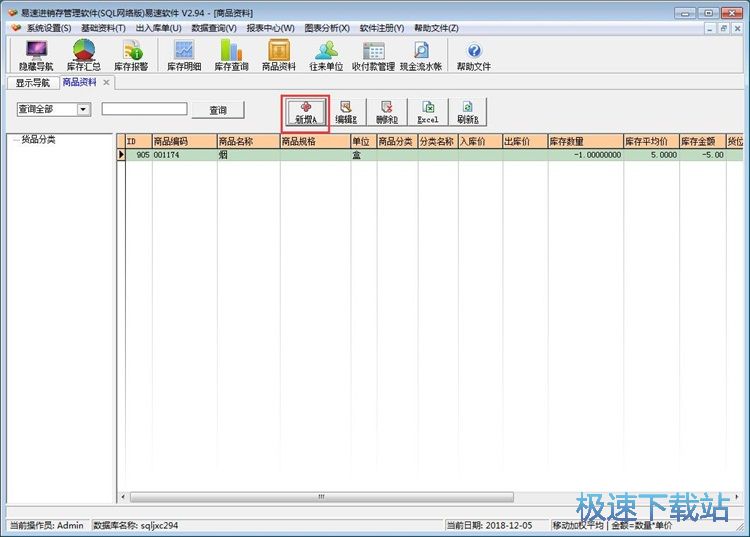The height and width of the screenshot is (537, 750).
Task: Sort by 入库价 column header
Action: coord(480,142)
